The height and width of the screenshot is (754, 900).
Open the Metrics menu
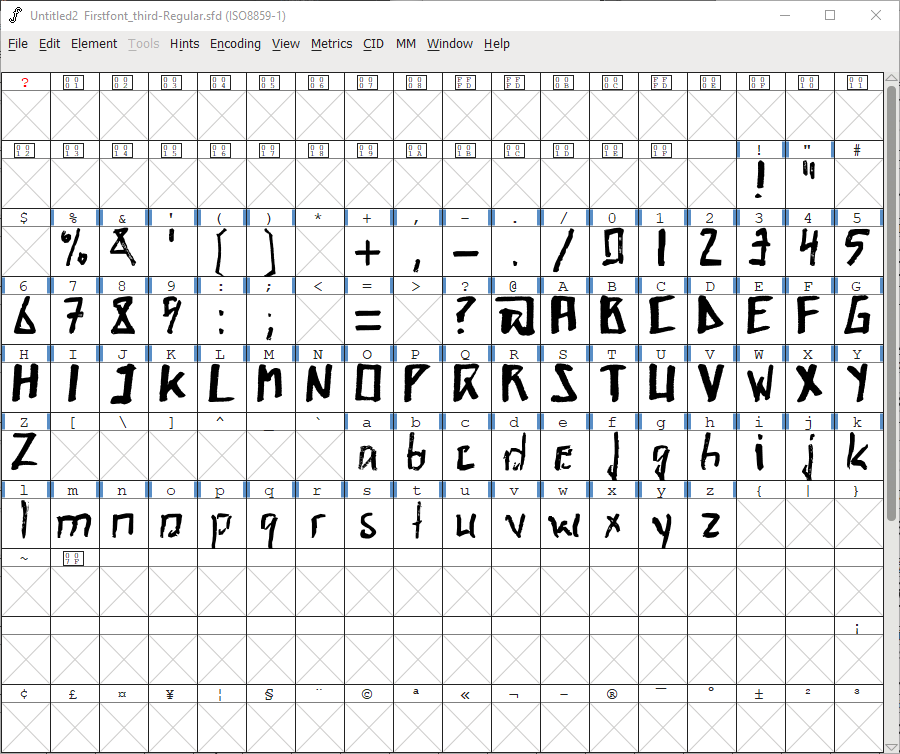pyautogui.click(x=331, y=44)
